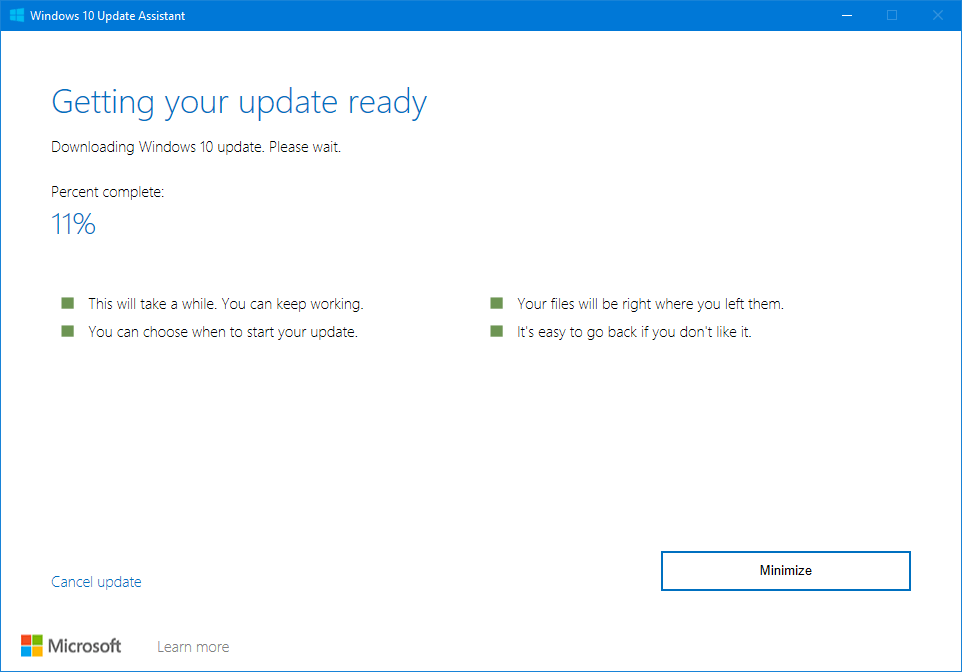Viewport: 962px width, 672px height.
Task: Click the Minimize button at the bottom right
Action: pyautogui.click(x=785, y=570)
